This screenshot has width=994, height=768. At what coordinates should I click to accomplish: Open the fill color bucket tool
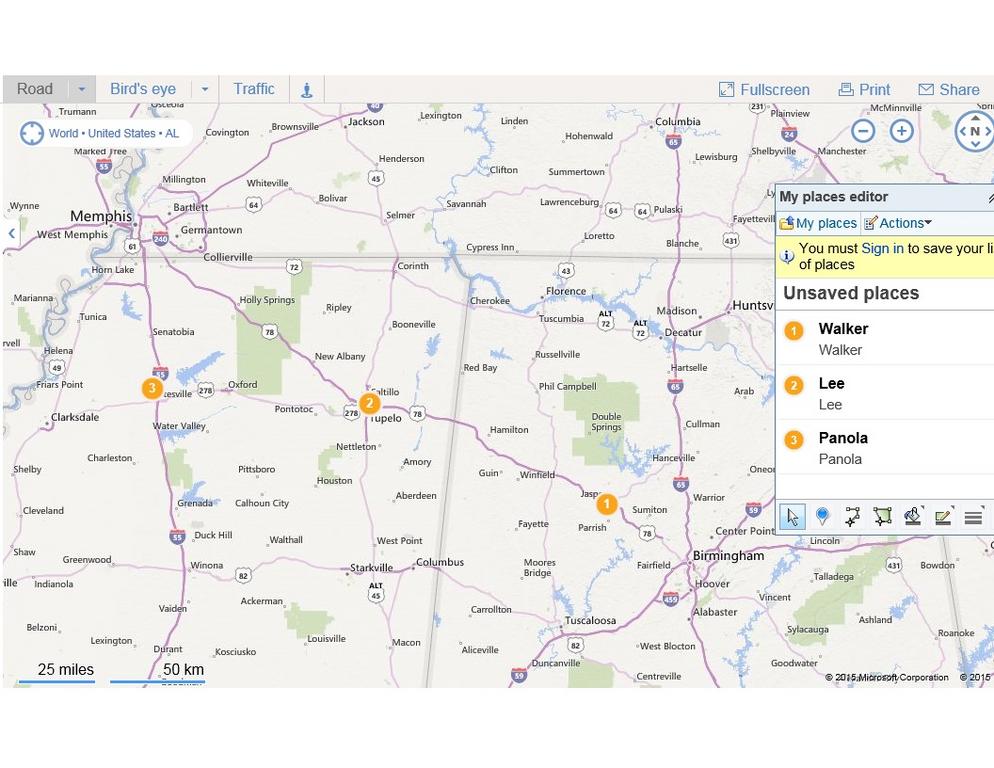tap(912, 517)
